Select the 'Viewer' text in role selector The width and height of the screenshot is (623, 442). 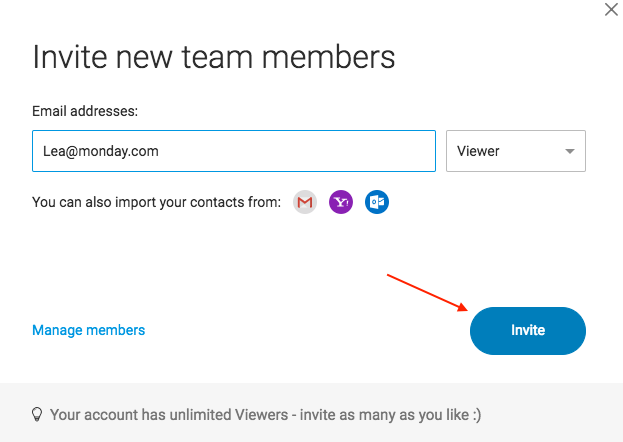(478, 151)
